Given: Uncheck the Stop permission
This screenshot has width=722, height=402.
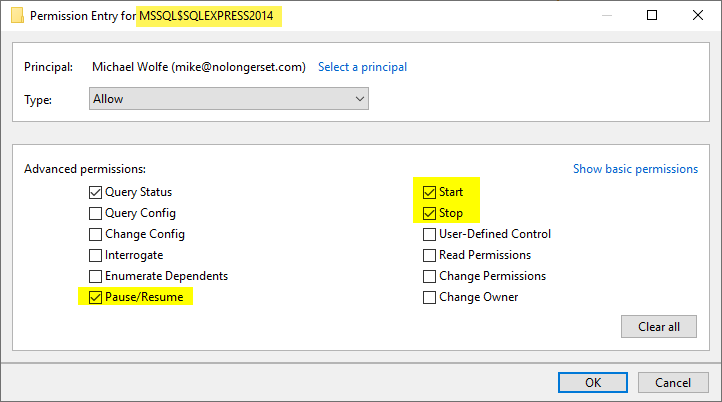Looking at the screenshot, I should pos(429,213).
